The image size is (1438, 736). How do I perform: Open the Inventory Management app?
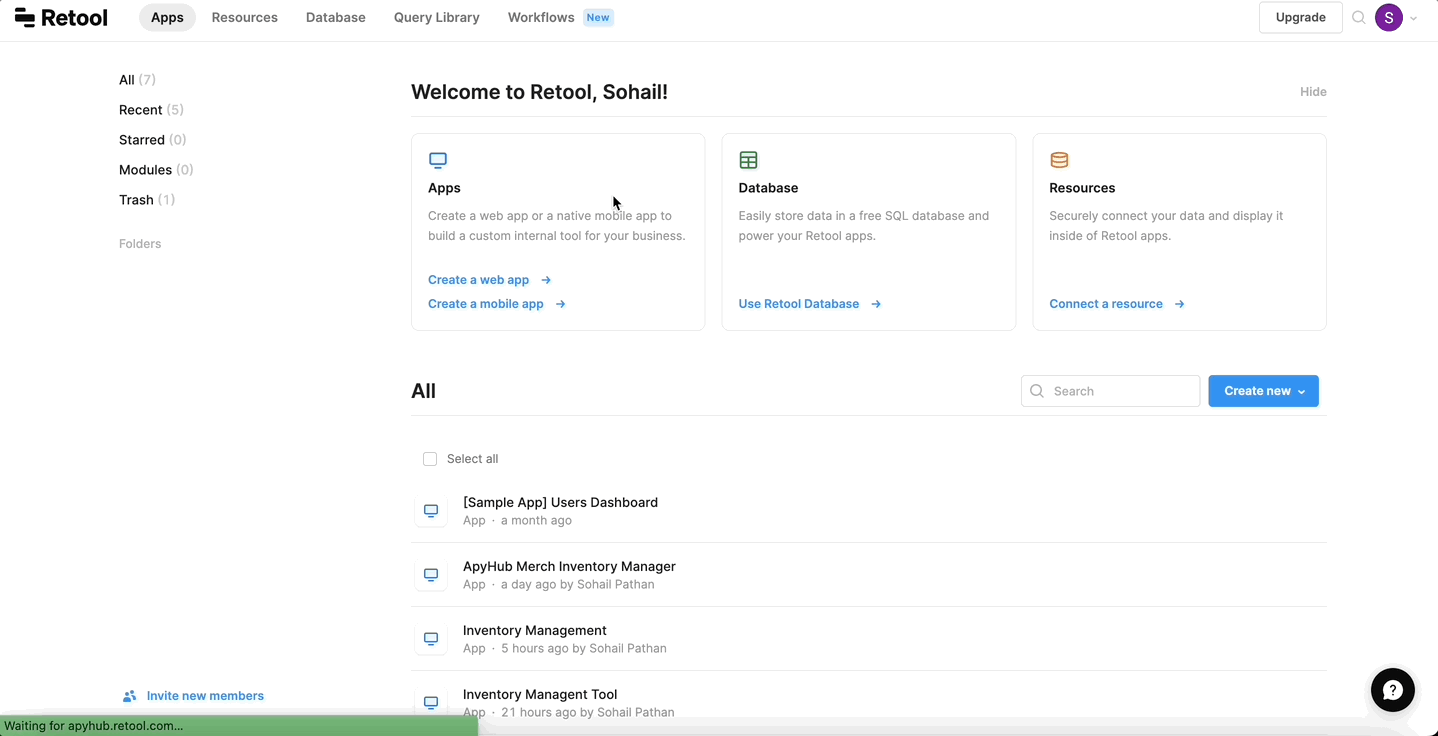click(x=535, y=630)
